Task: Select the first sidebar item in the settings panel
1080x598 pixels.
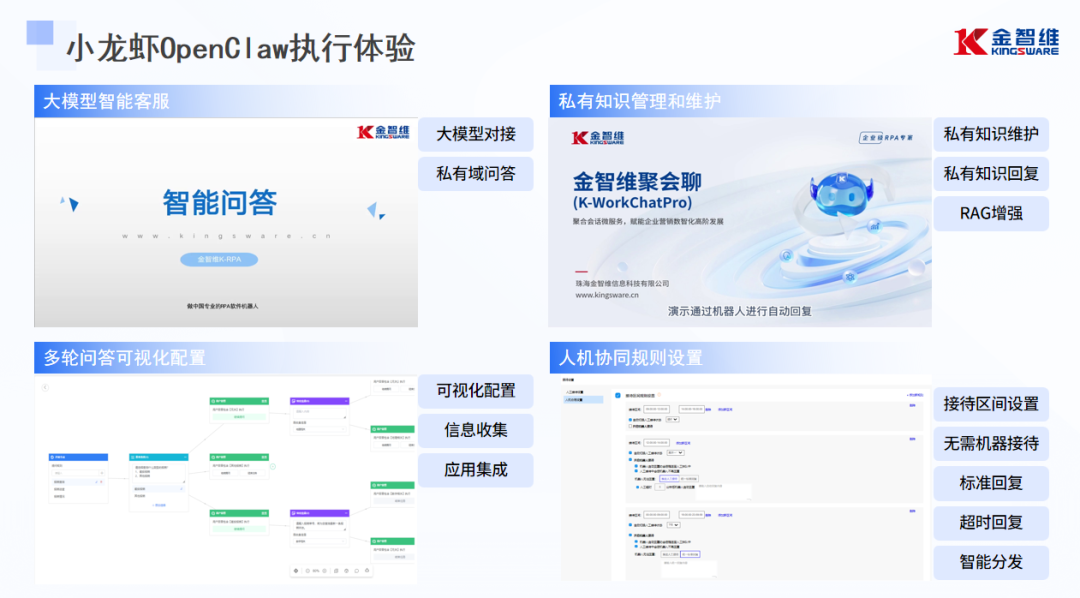Action: tap(574, 392)
